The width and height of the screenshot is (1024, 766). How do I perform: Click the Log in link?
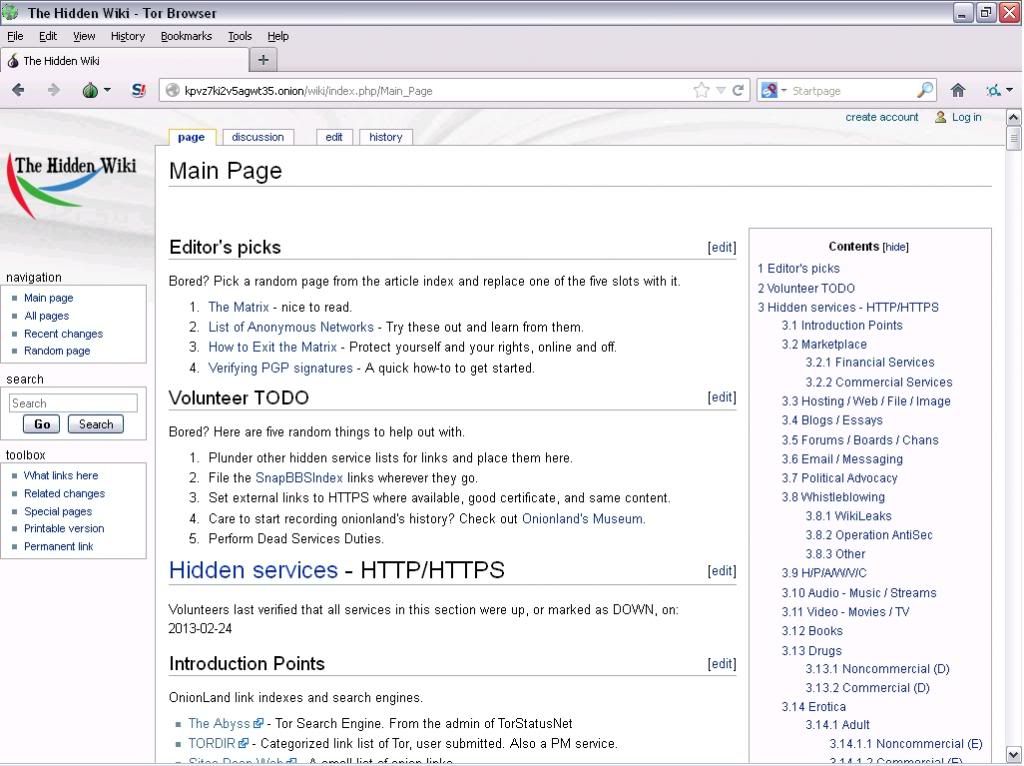tap(967, 117)
